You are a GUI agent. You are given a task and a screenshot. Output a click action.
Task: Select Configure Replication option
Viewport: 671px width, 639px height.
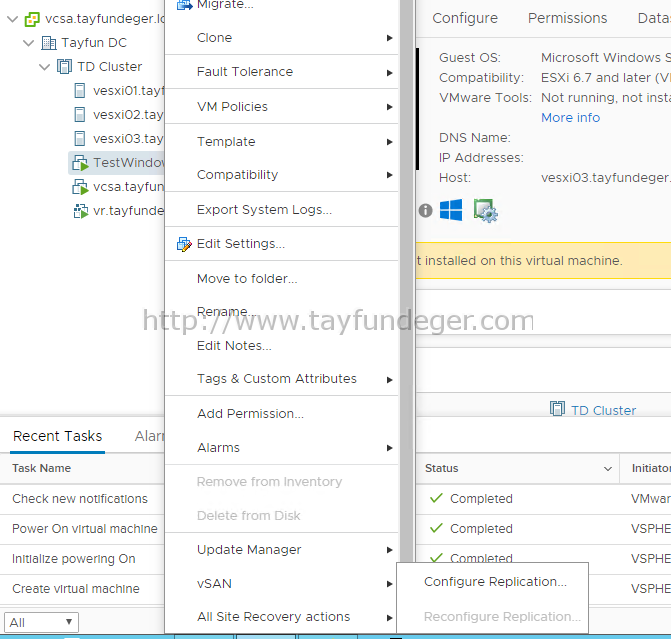(x=493, y=582)
